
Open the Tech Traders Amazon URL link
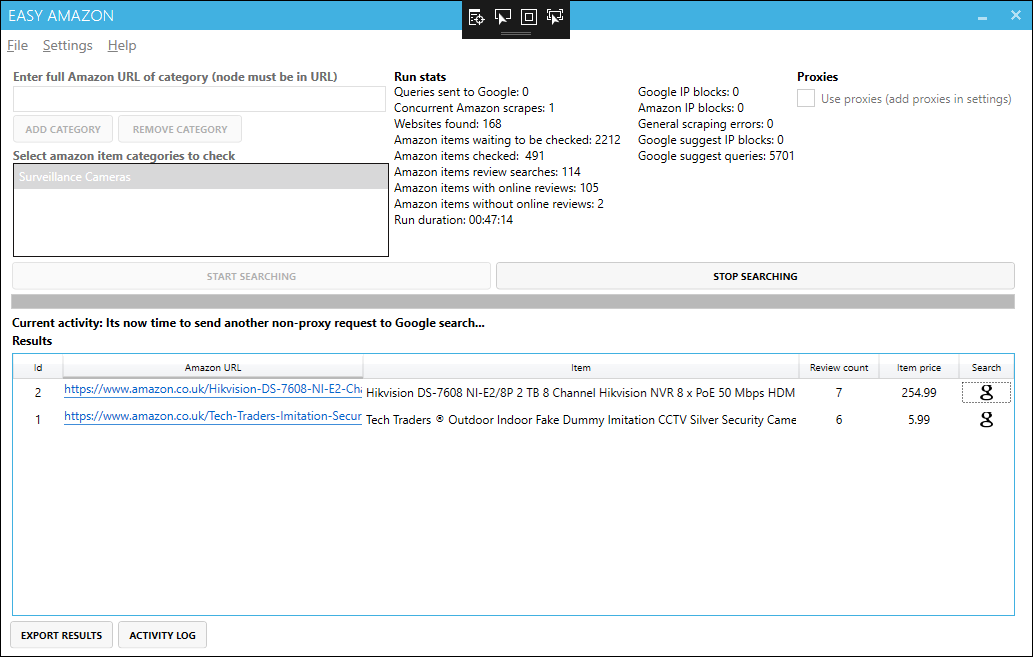[212, 417]
